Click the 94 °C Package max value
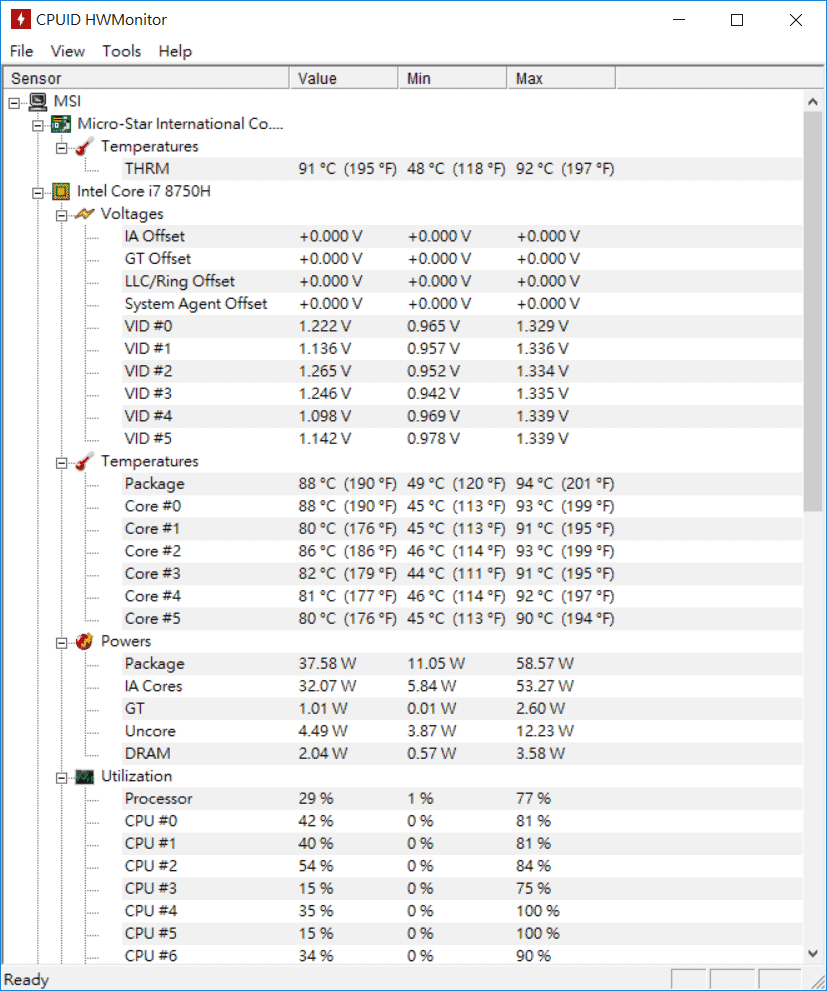Viewport: 827px width, 991px height. pyautogui.click(x=565, y=483)
